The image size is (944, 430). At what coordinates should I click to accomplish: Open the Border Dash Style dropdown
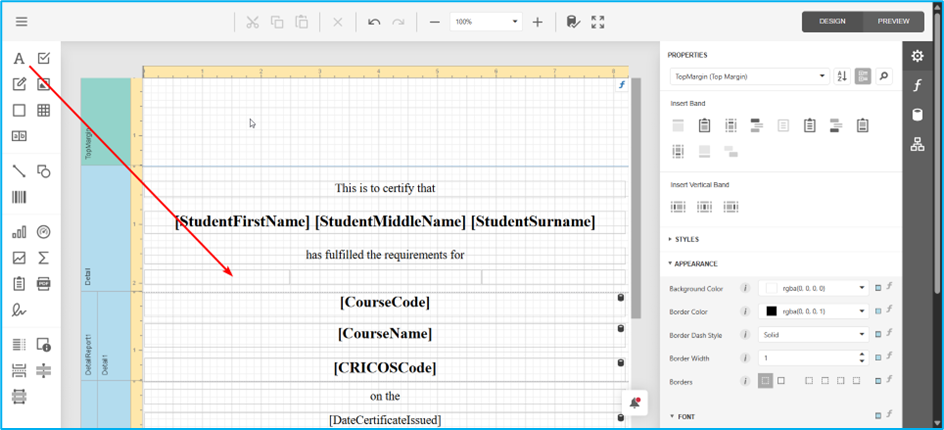[812, 335]
